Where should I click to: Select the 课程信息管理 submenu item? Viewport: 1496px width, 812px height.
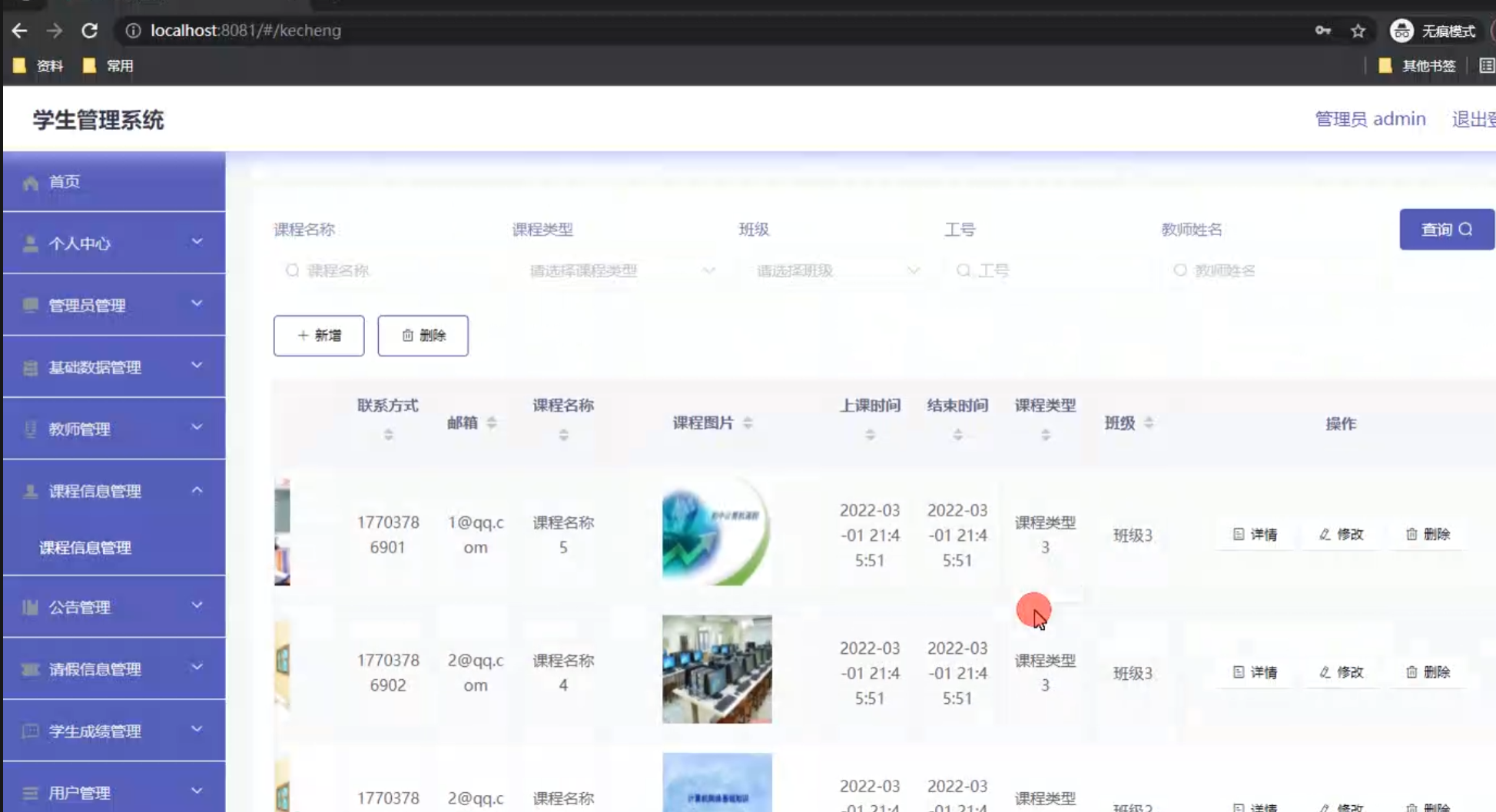(85, 547)
